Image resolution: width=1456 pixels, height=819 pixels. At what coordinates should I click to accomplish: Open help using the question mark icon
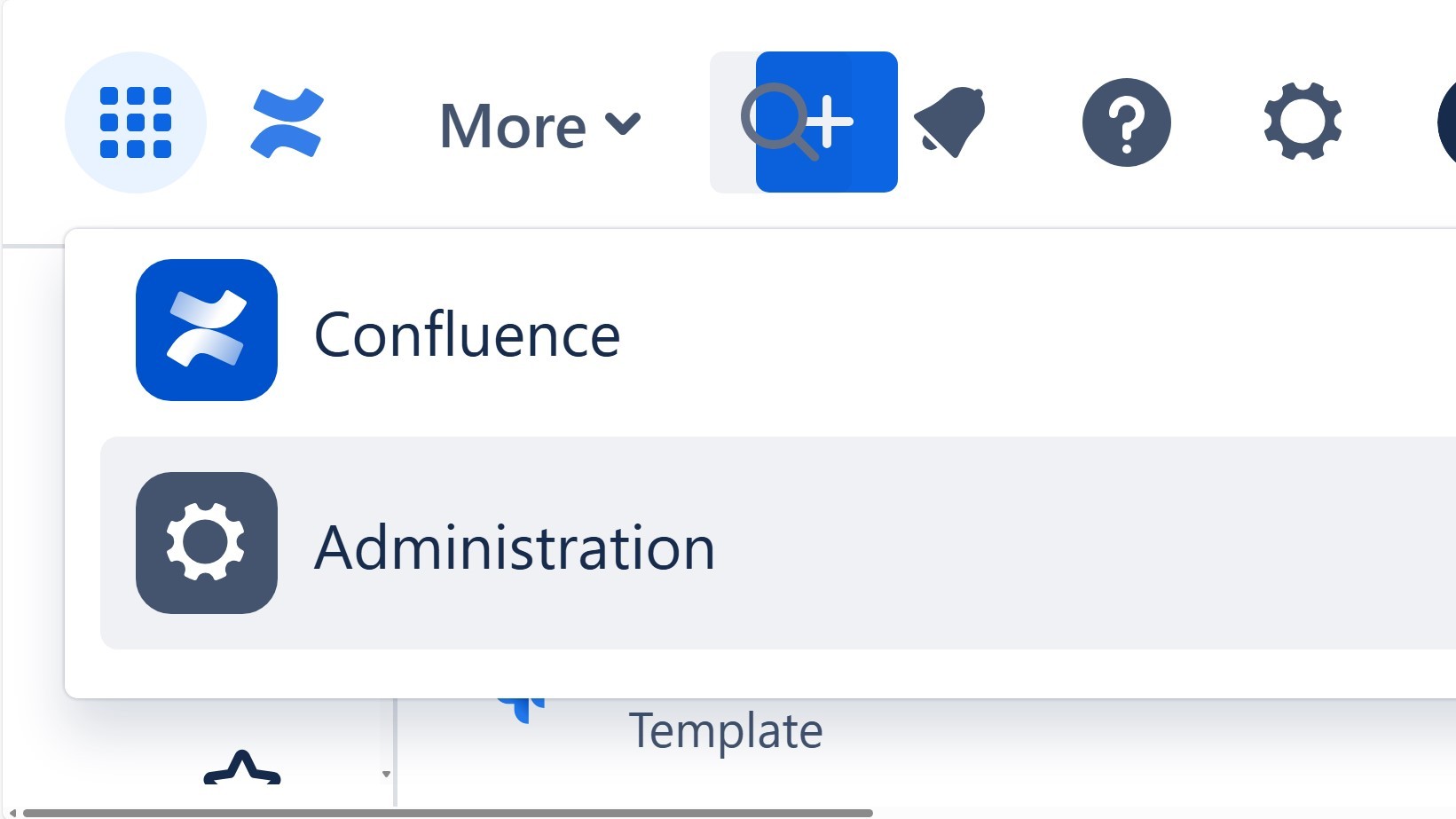1126,122
